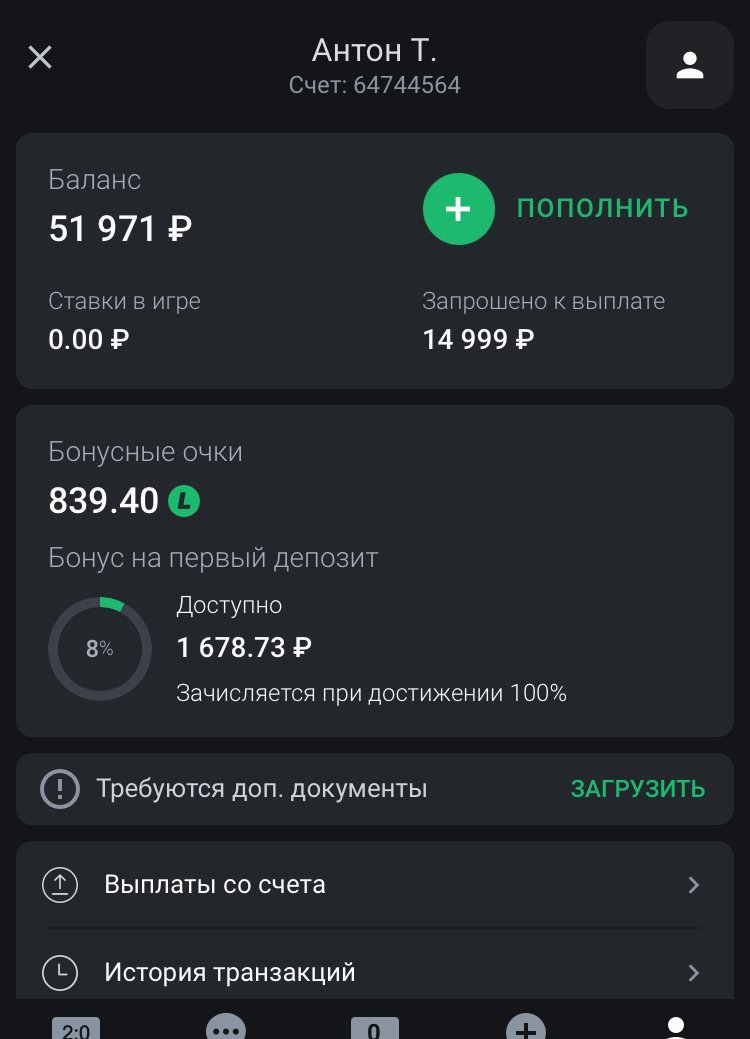Click ЗАГРУЗИТЬ to upload documents
Viewport: 750px width, 1039px height.
637,789
